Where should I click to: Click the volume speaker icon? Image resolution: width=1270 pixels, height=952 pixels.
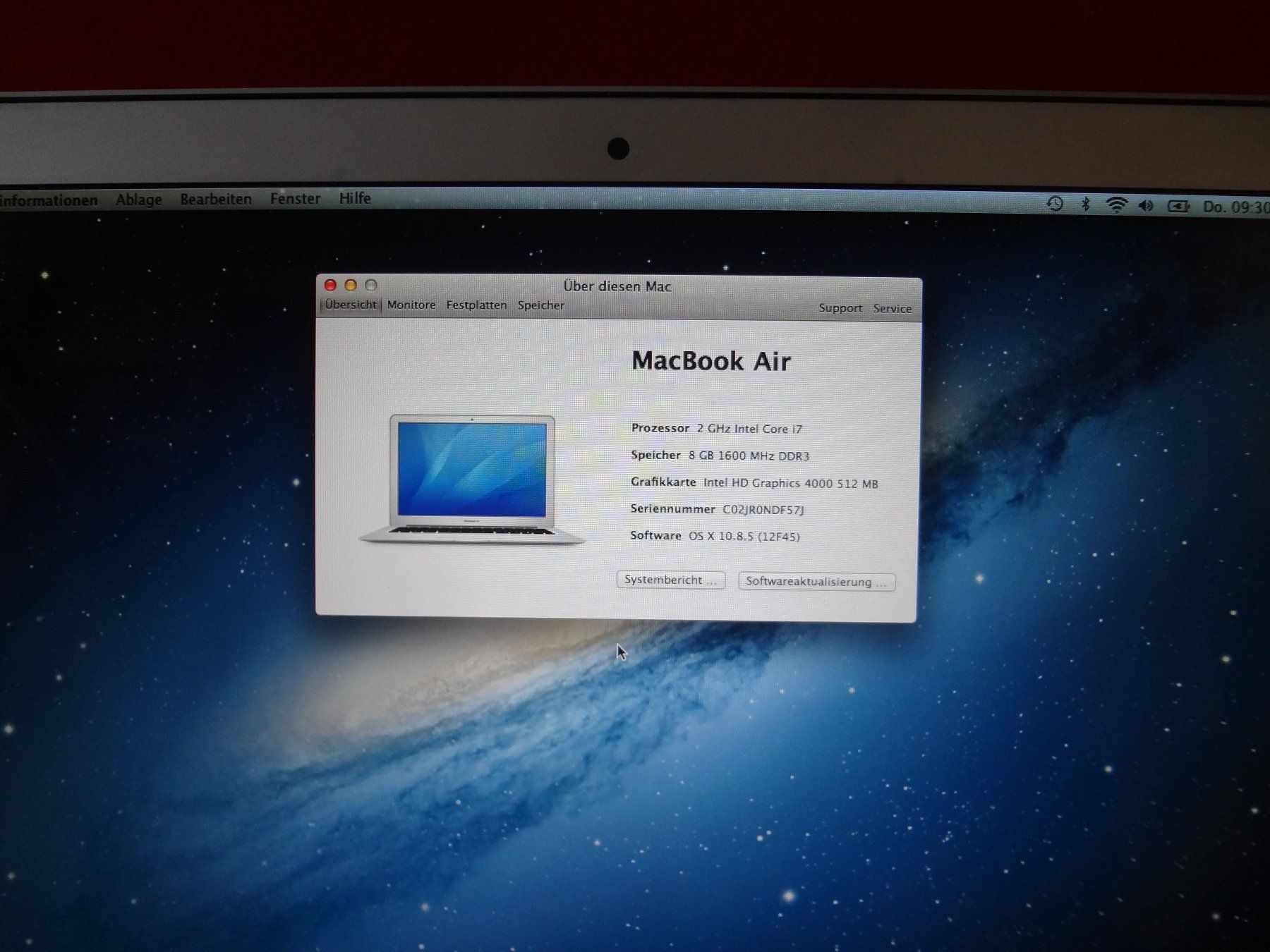pyautogui.click(x=1147, y=206)
